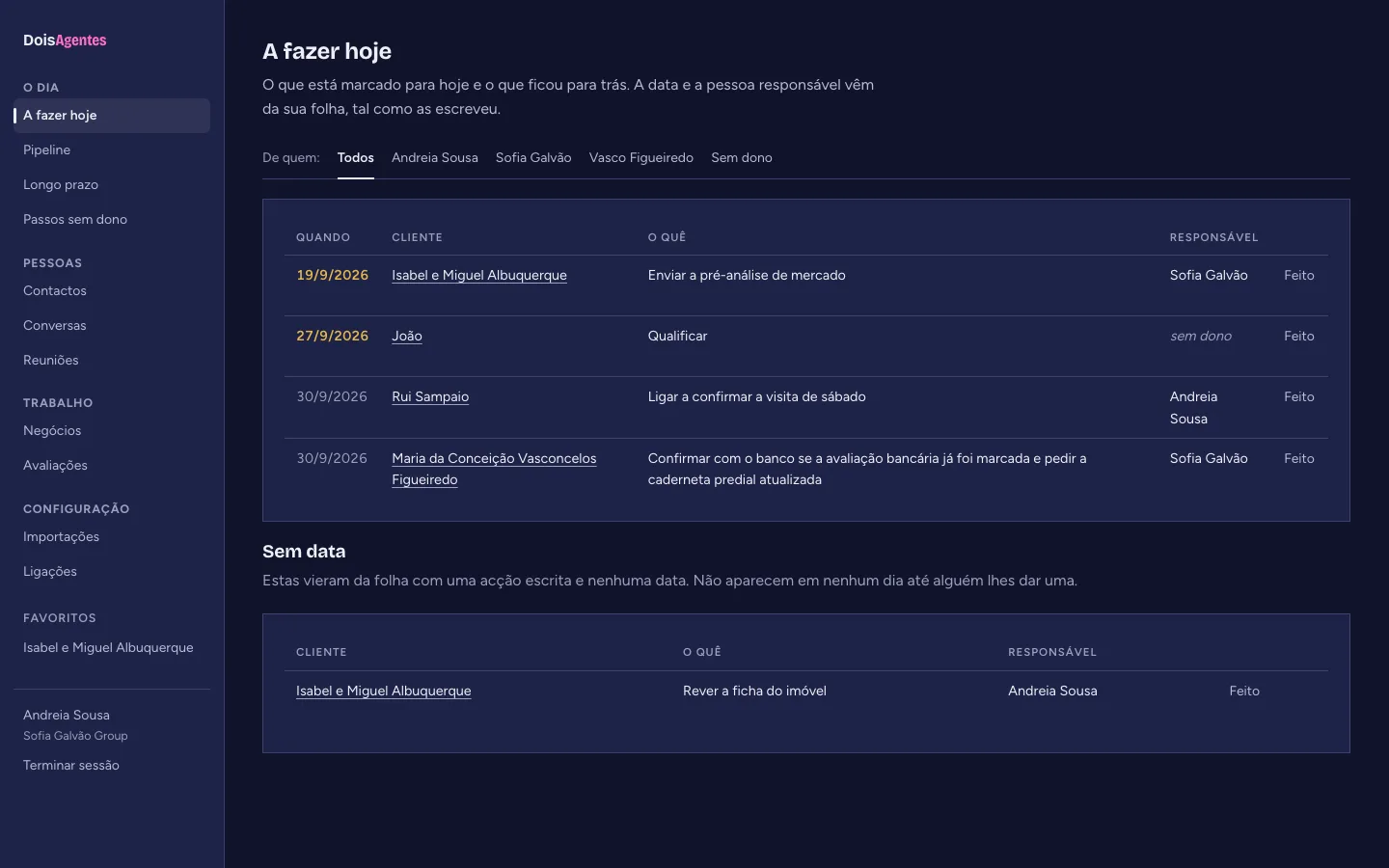Click Andreia Sousa responsible in Rui Sampaio row
This screenshot has height=868, width=1389.
pos(1194,408)
